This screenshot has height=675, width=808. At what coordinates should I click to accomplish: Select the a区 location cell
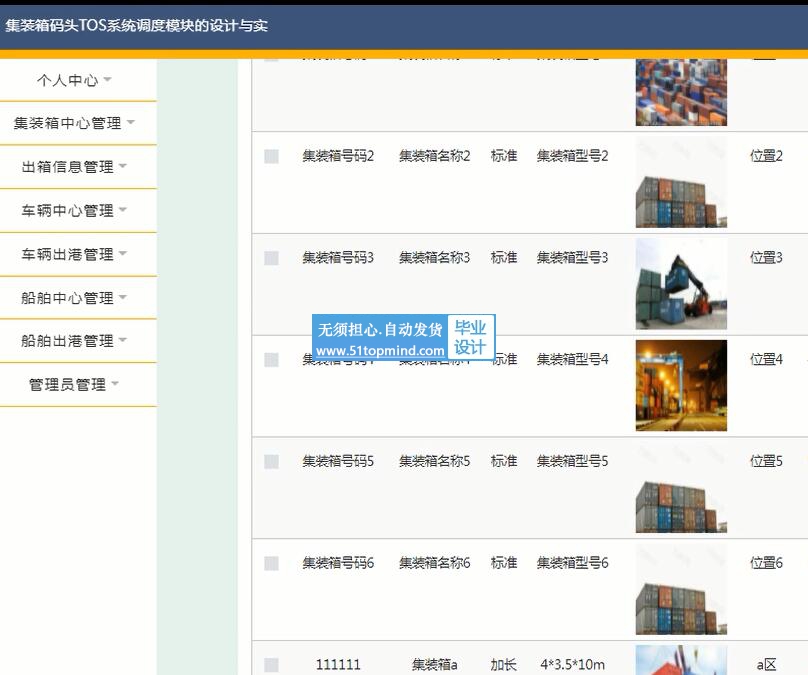[x=766, y=665]
